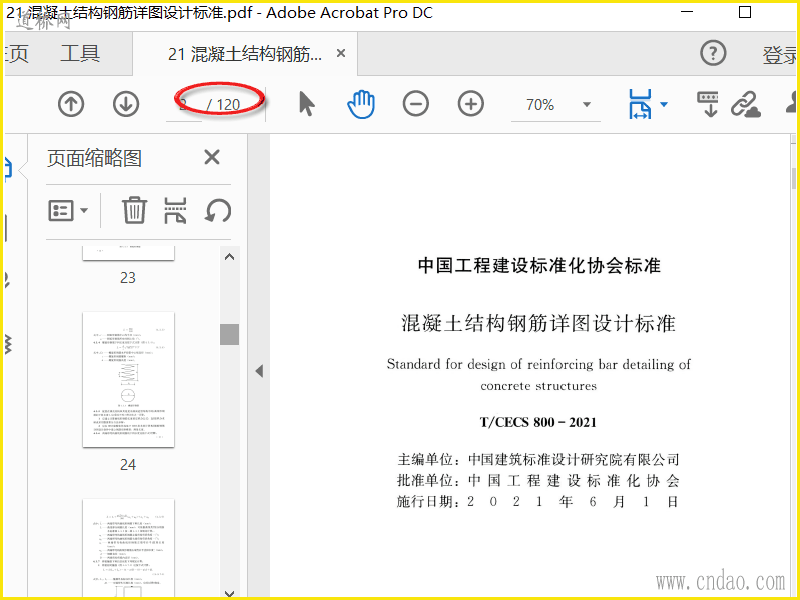The height and width of the screenshot is (600, 800).
Task: Open the thumbnail options menu dropdown
Action: click(x=68, y=210)
